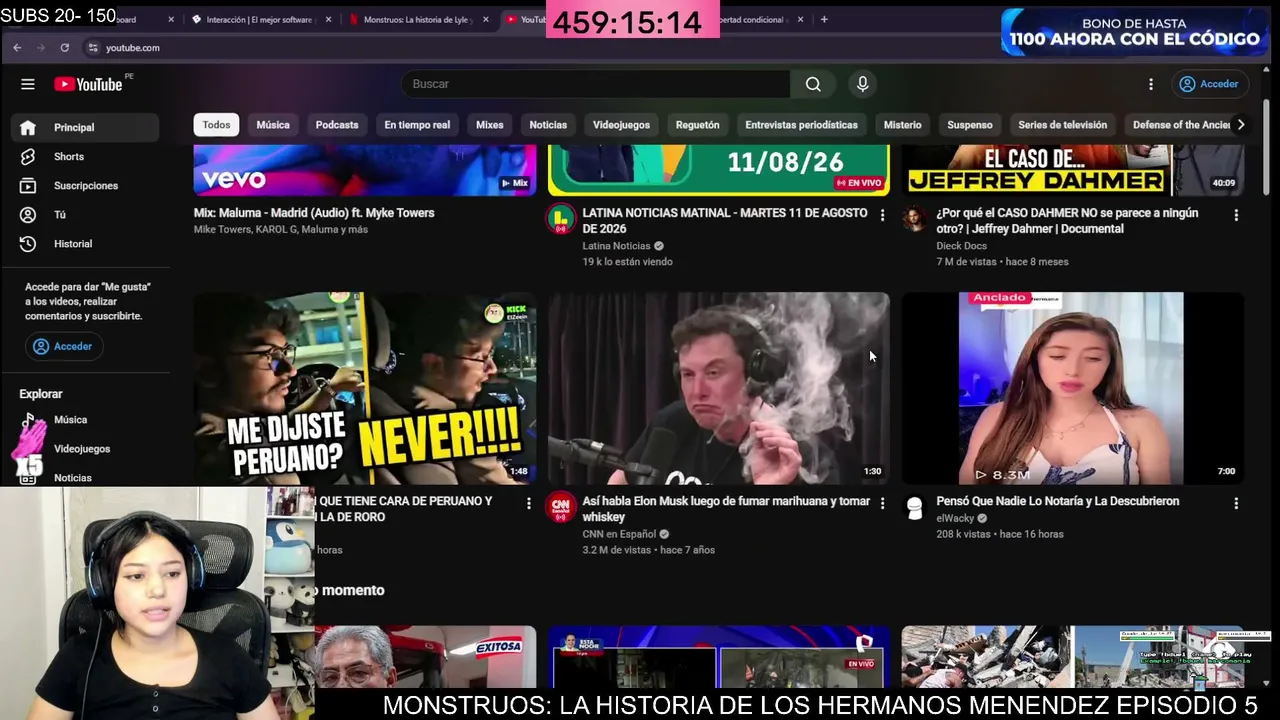Play the Jeffrey Dahmer video thumbnail
The height and width of the screenshot is (720, 1280).
[x=1073, y=170]
